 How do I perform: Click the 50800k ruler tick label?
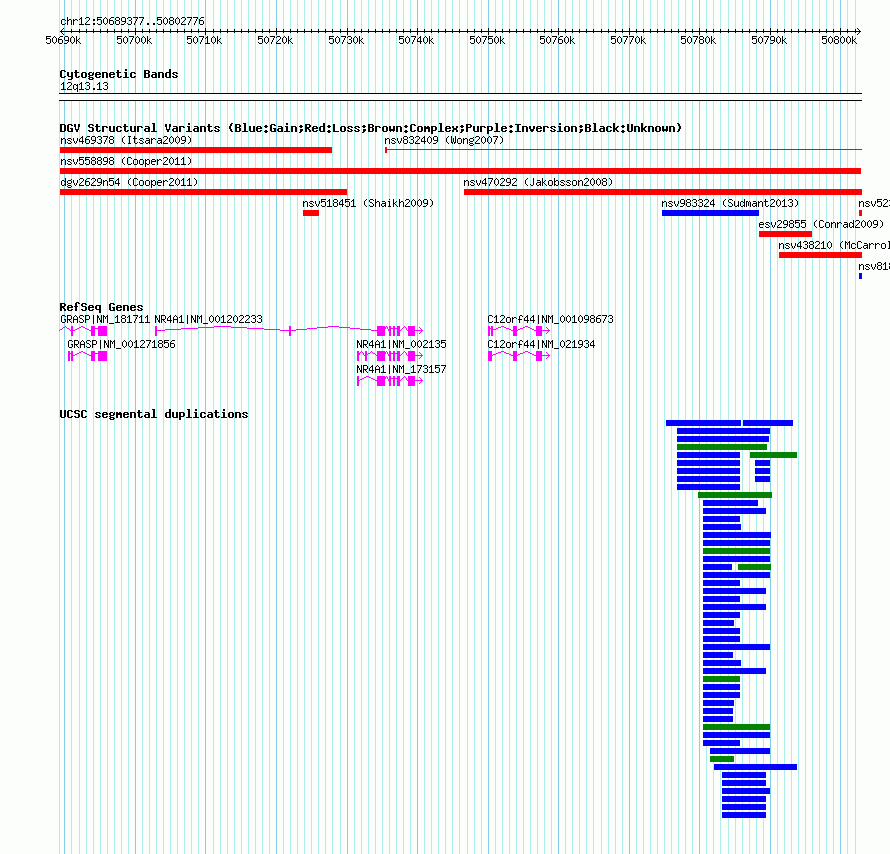pos(839,40)
